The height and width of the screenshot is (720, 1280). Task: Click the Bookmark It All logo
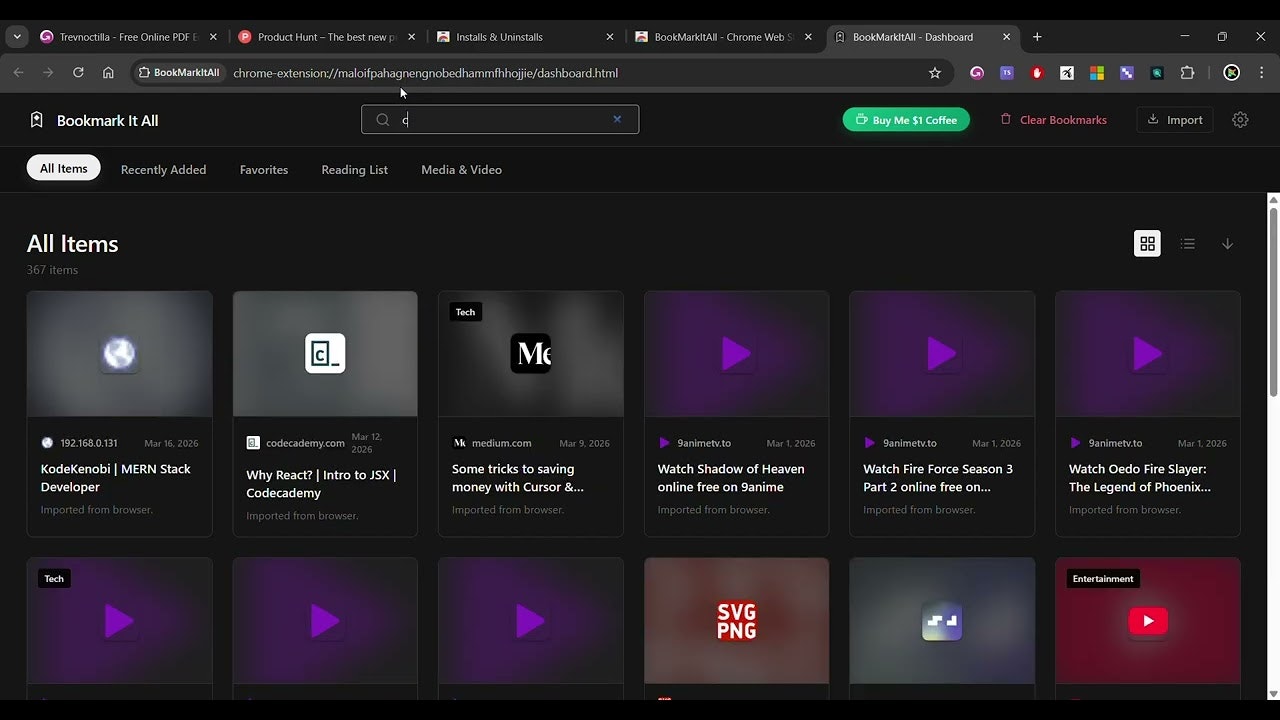(x=93, y=119)
